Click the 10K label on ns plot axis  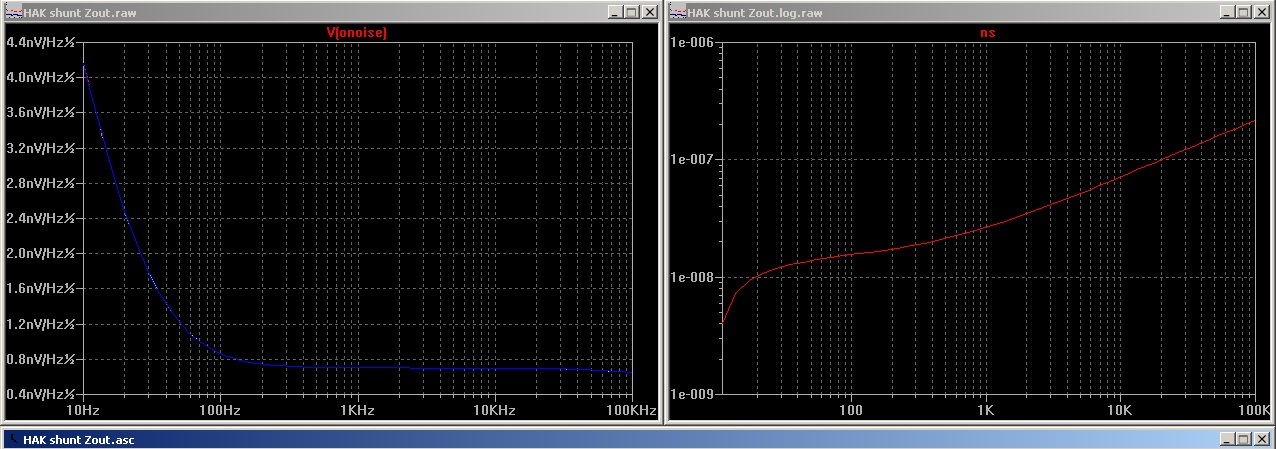pos(1119,411)
